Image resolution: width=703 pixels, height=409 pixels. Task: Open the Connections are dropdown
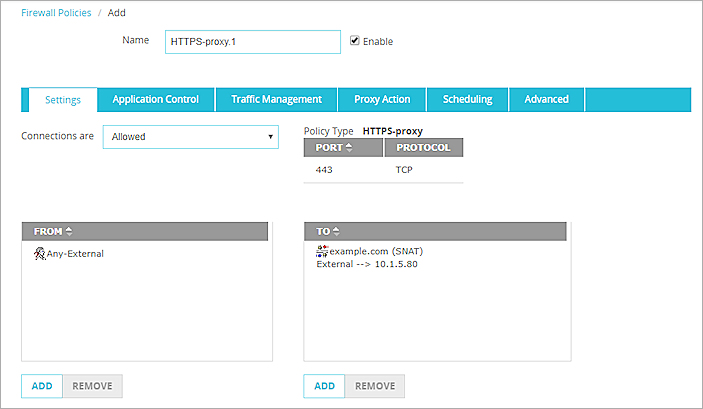pyautogui.click(x=190, y=137)
